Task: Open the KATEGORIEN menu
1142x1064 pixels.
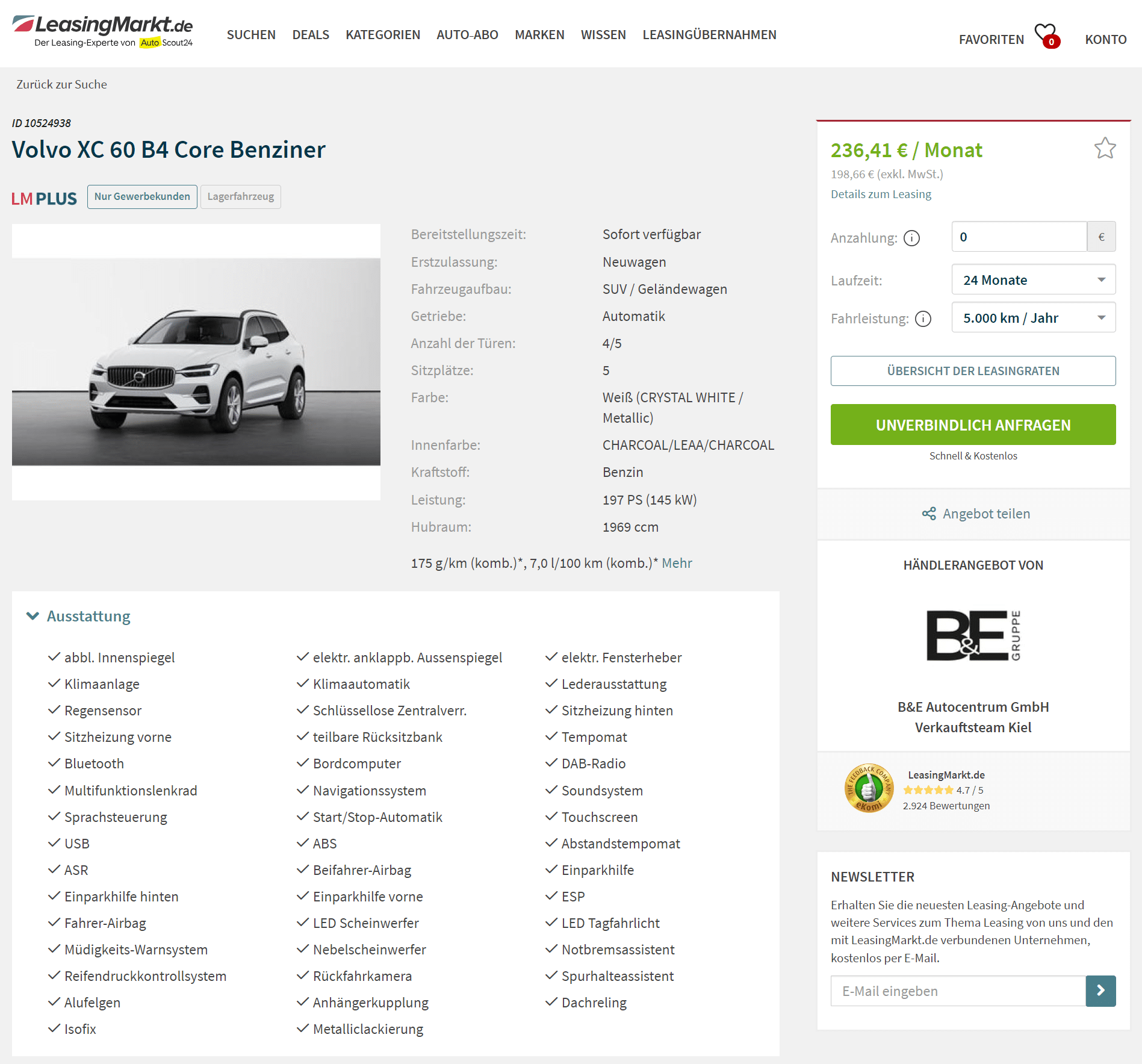Action: pyautogui.click(x=383, y=35)
